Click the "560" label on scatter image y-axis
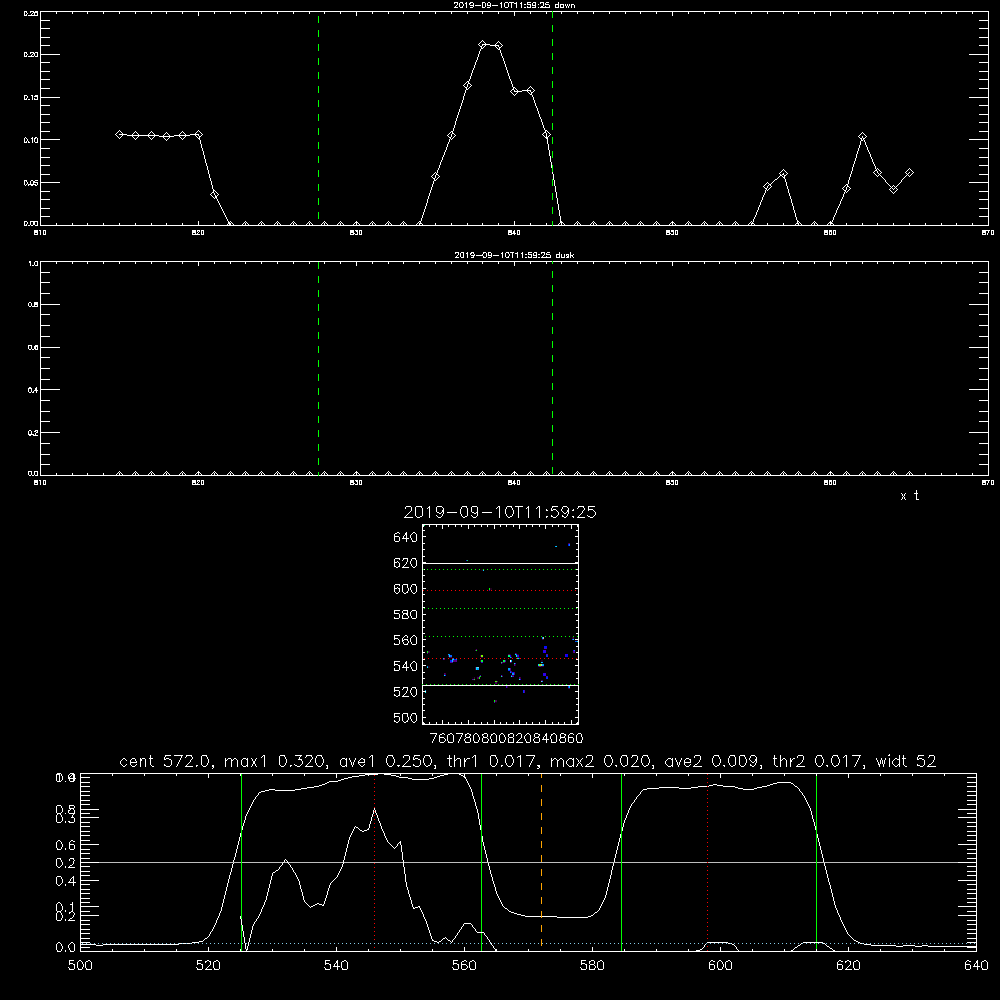The image size is (1000, 1000). 406,640
